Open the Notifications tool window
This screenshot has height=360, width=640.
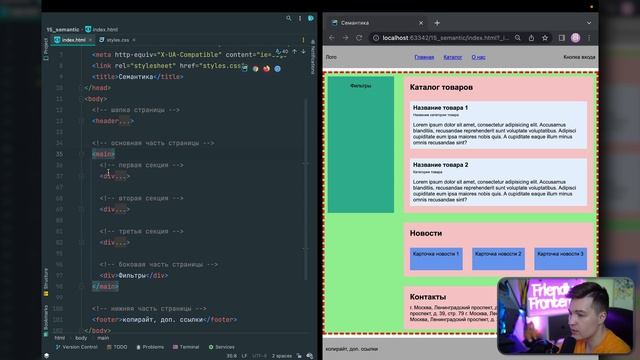[313, 57]
